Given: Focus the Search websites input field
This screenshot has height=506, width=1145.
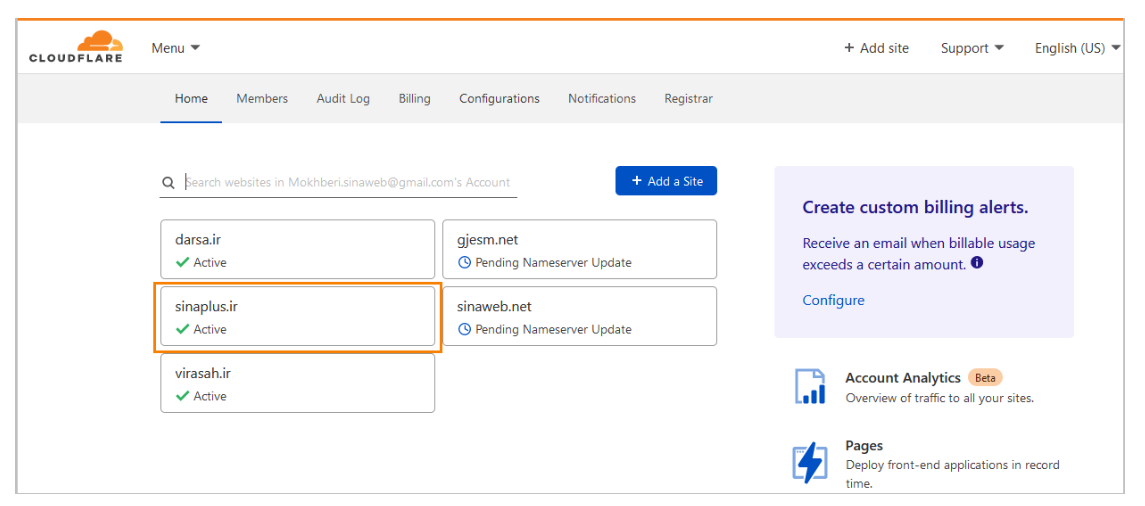Looking at the screenshot, I should coord(348,182).
